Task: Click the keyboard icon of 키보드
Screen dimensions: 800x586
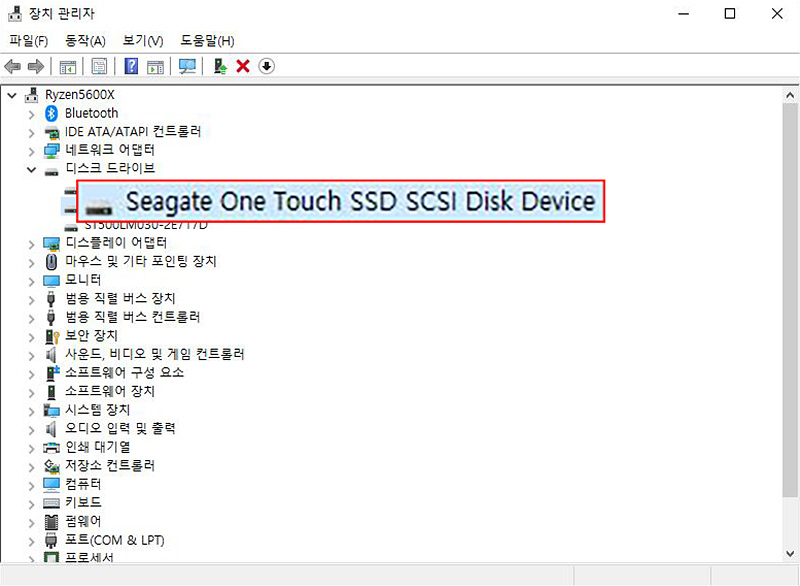Action: (x=52, y=503)
